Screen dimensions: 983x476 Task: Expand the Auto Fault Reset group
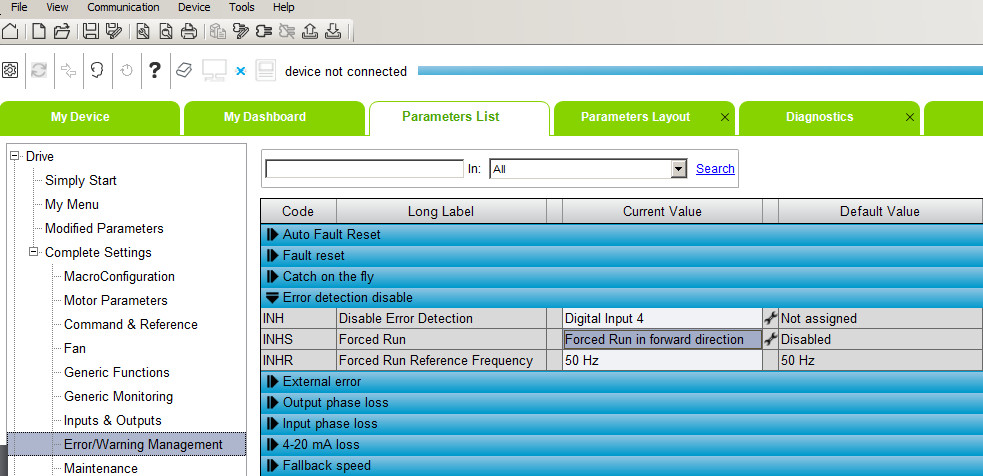[272, 235]
